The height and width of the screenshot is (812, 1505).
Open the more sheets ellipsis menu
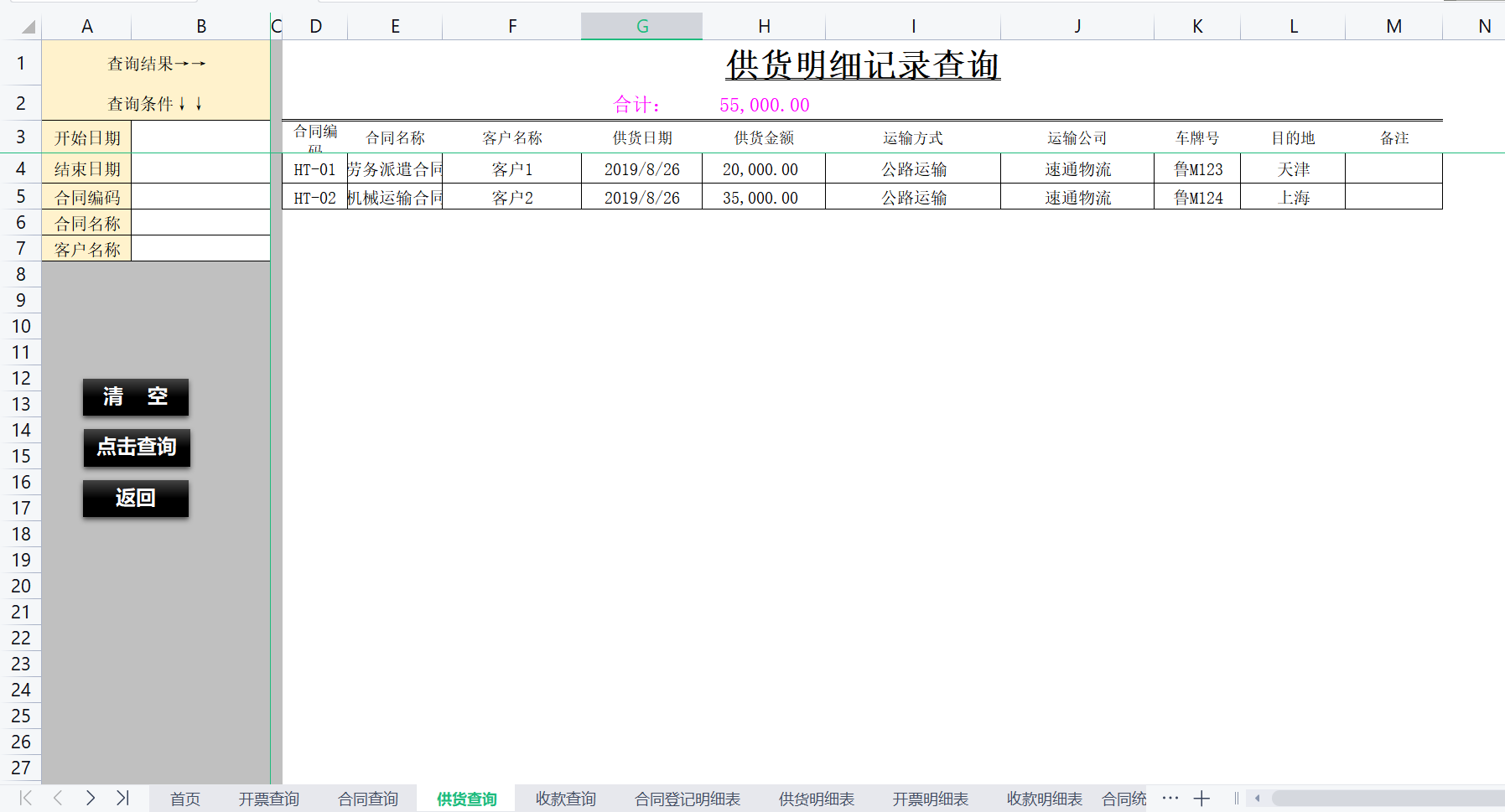[1170, 799]
